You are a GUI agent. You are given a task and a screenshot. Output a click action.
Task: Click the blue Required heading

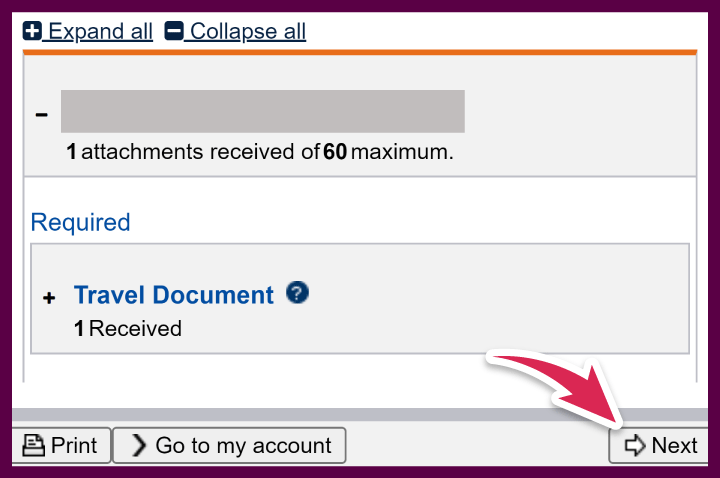tap(81, 222)
